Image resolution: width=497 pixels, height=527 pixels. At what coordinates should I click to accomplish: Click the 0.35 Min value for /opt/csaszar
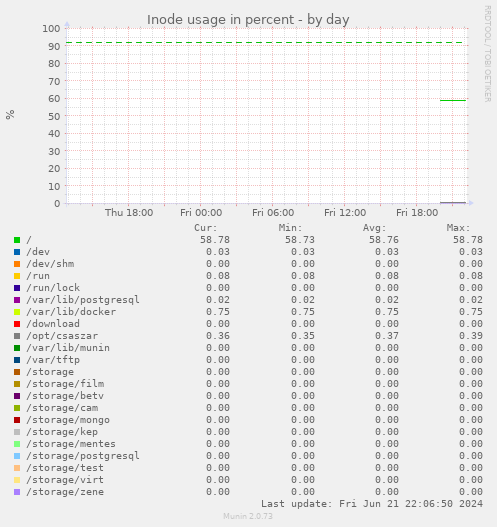tap(303, 336)
